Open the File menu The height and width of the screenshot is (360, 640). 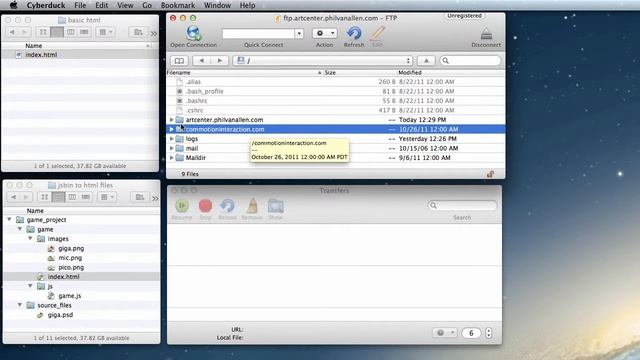80,5
